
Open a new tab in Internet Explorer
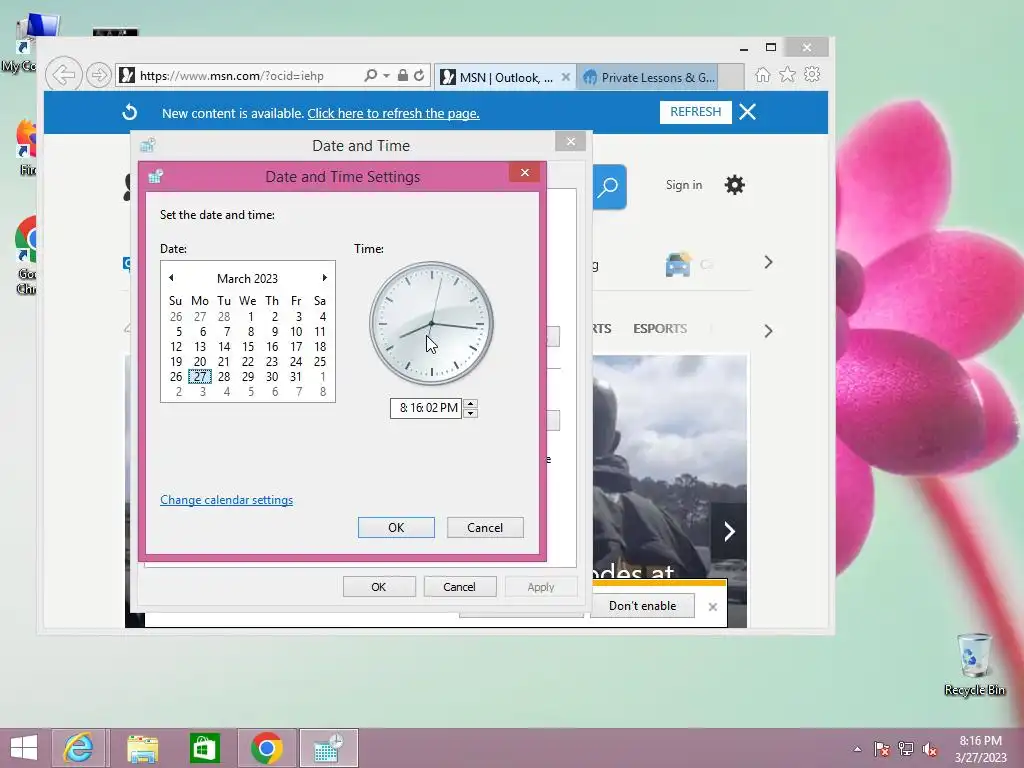click(731, 77)
